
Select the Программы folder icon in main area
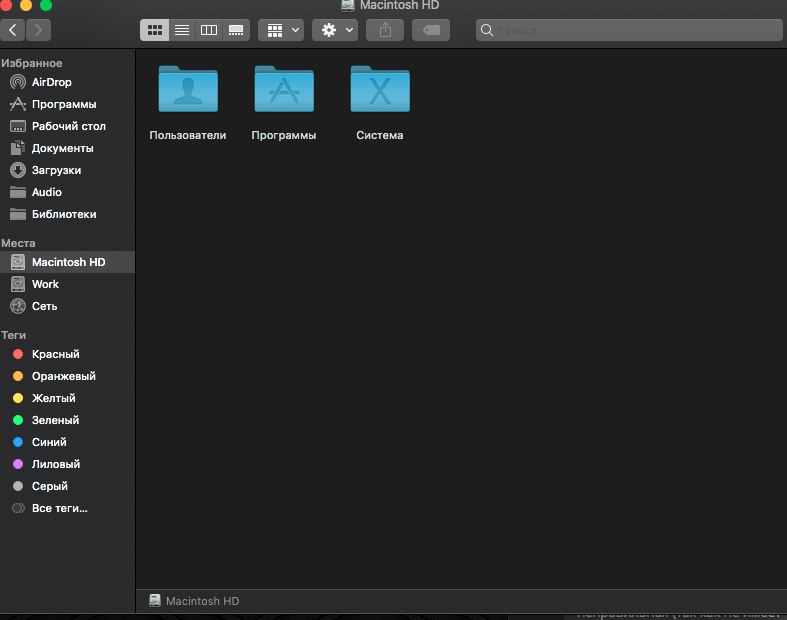pyautogui.click(x=284, y=89)
